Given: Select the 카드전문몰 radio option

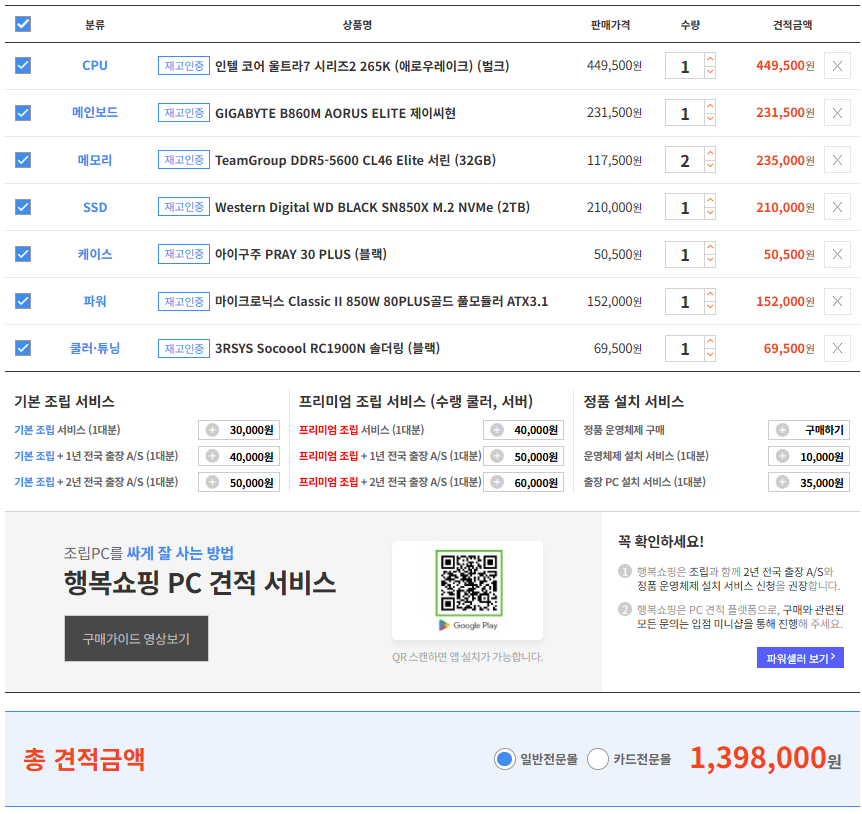Looking at the screenshot, I should tap(598, 759).
